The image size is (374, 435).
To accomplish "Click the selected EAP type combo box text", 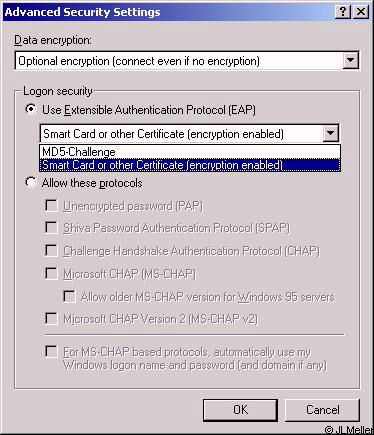I will click(x=163, y=134).
